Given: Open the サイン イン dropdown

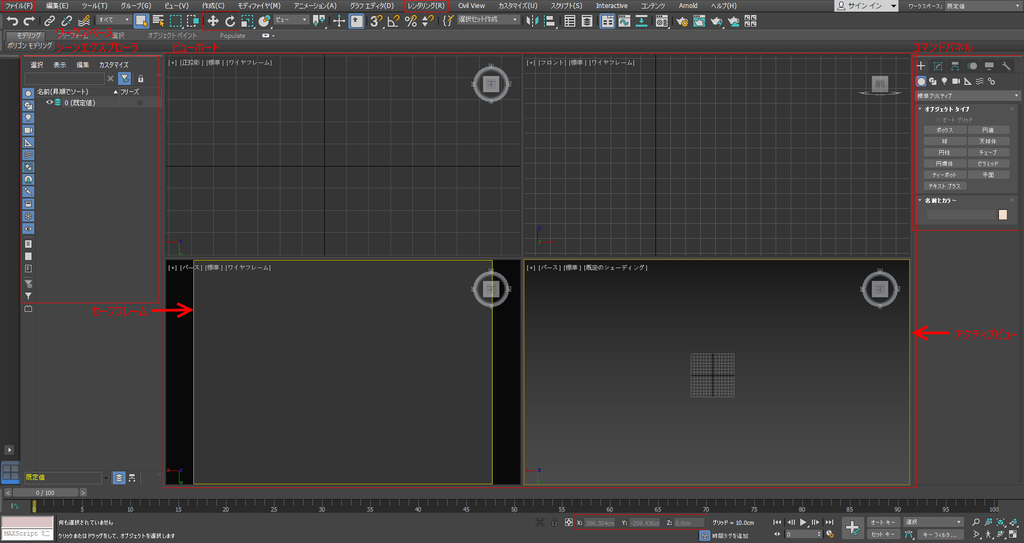Looking at the screenshot, I should pos(867,5).
